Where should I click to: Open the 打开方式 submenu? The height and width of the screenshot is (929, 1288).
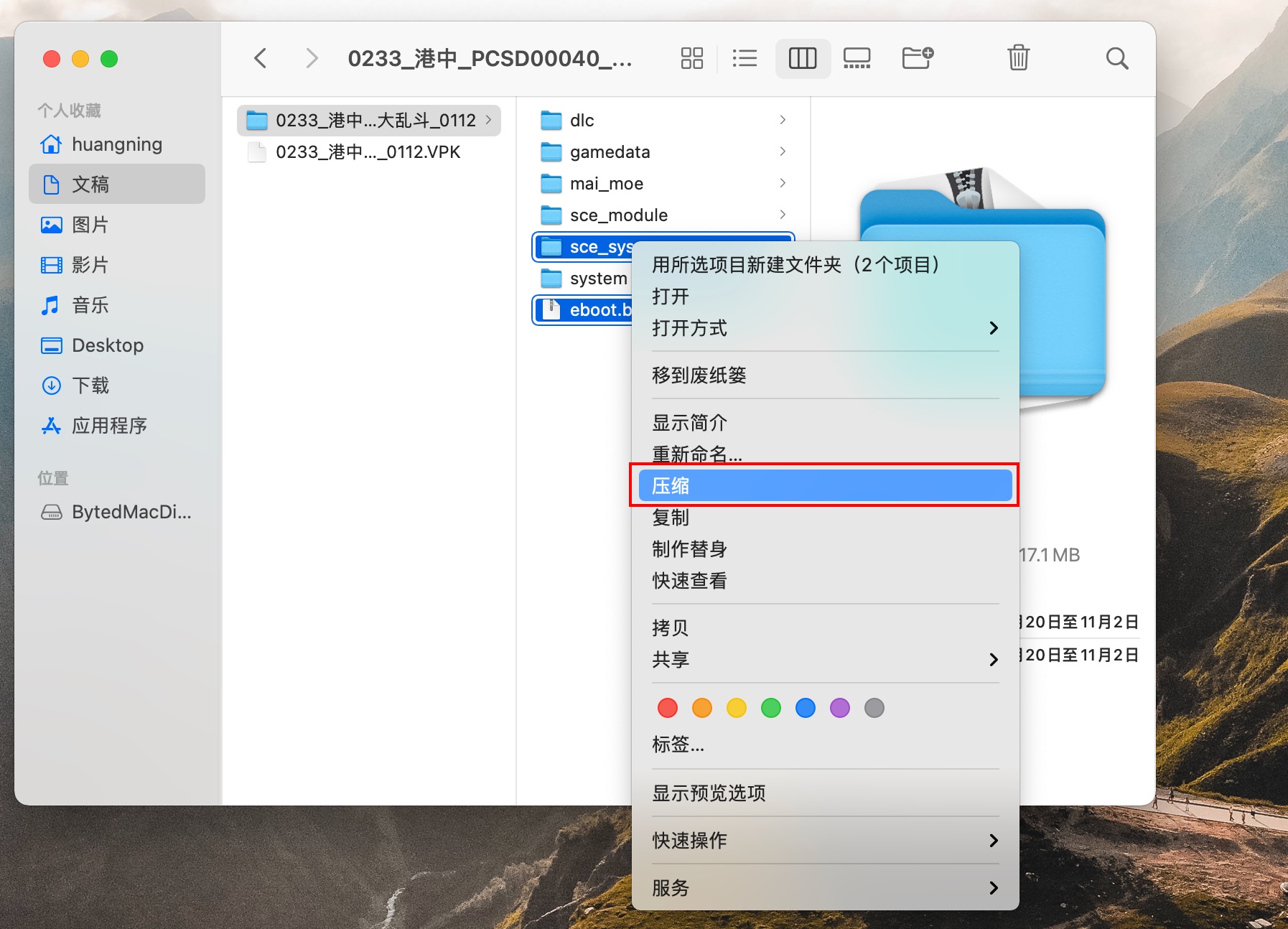click(x=825, y=328)
